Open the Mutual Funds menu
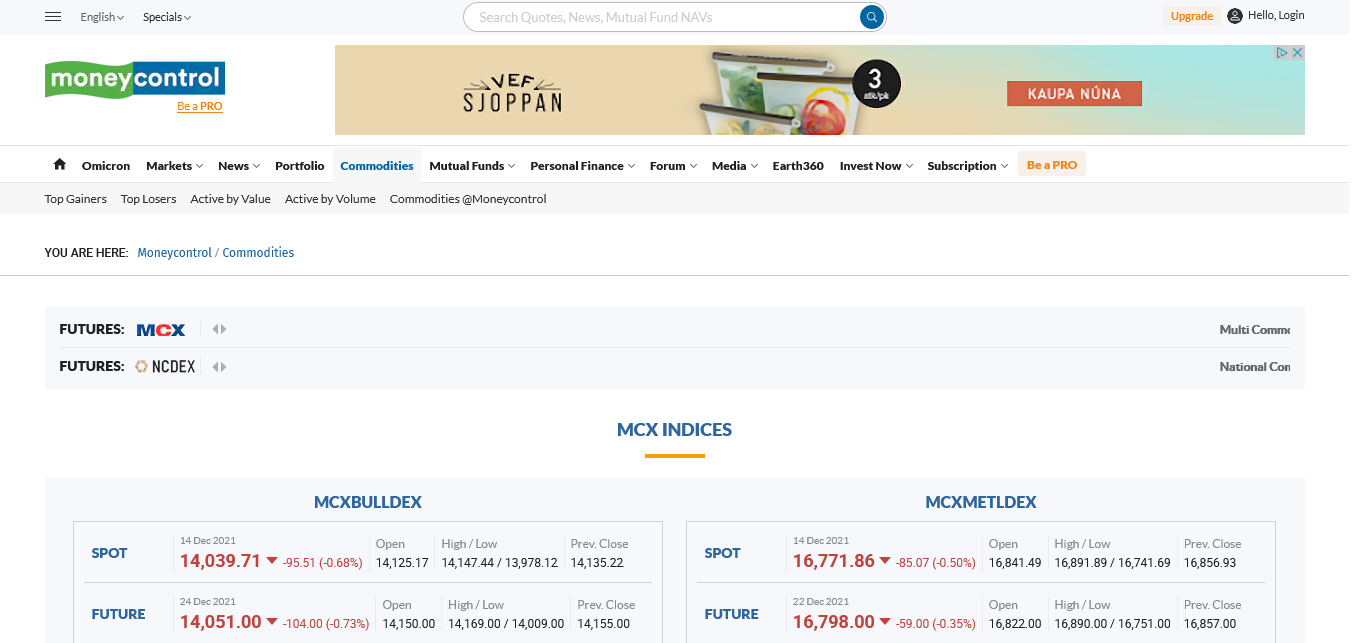Viewport: 1366px width, 643px height. (x=472, y=166)
